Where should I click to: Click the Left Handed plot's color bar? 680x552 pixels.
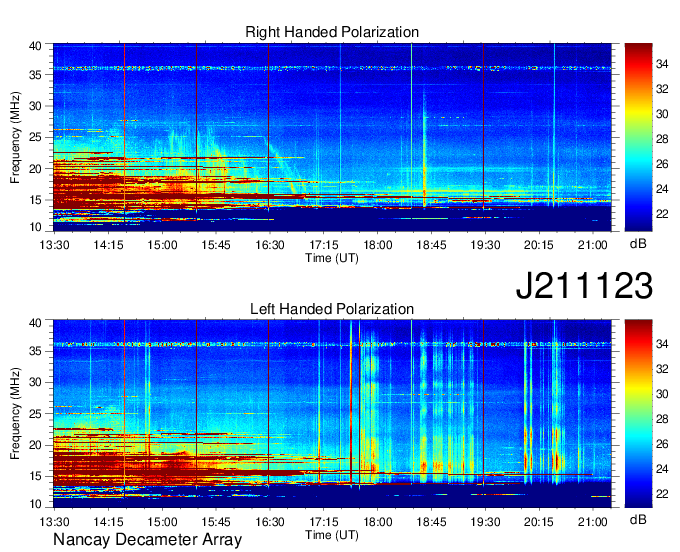click(x=638, y=414)
